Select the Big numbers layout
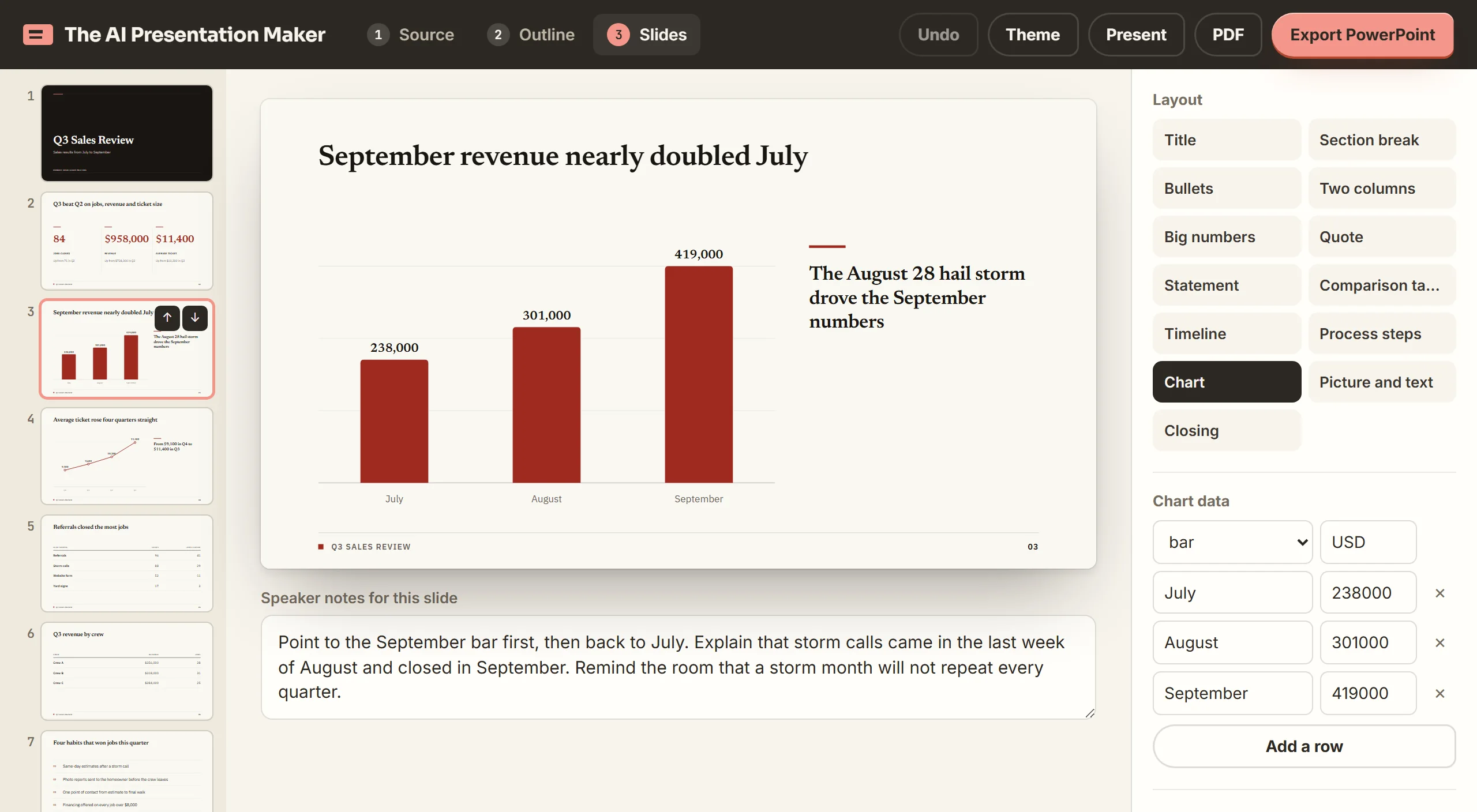Screen dimensions: 1477x812 point(1227,237)
